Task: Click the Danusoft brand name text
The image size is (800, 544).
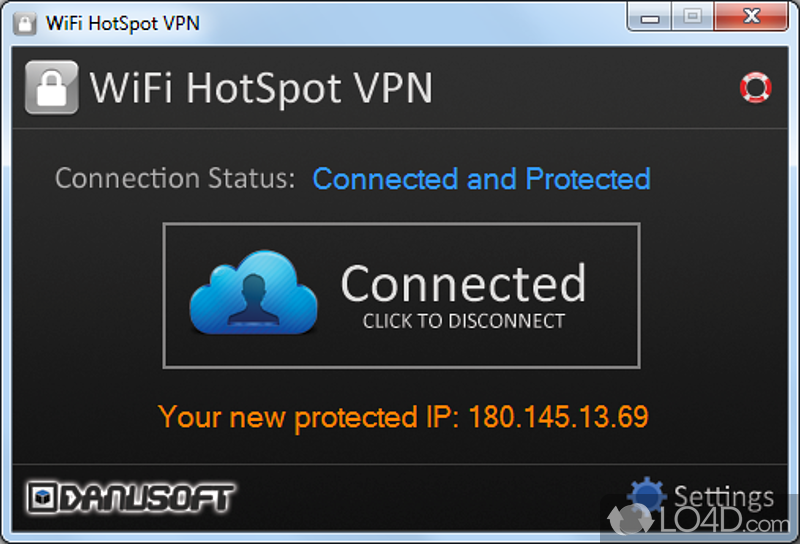Action: pyautogui.click(x=146, y=498)
